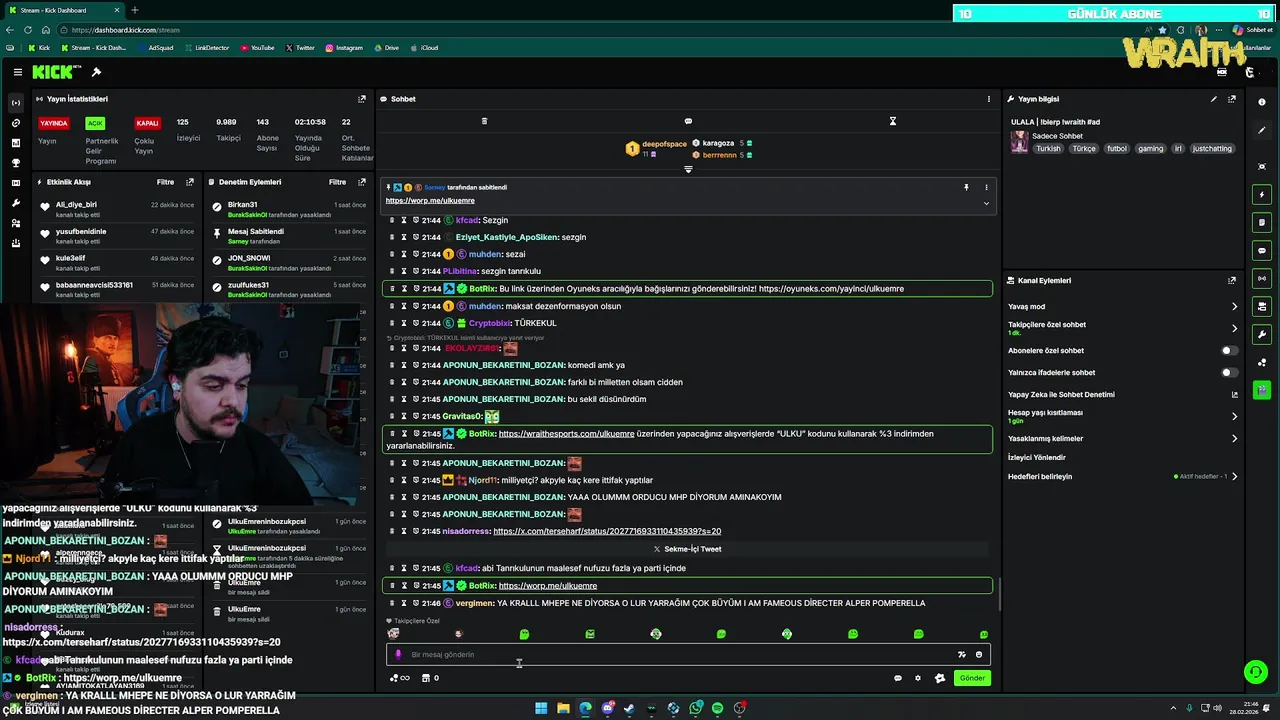
Task: Open the trophy achievements sidebar icon
Action: [x=15, y=163]
